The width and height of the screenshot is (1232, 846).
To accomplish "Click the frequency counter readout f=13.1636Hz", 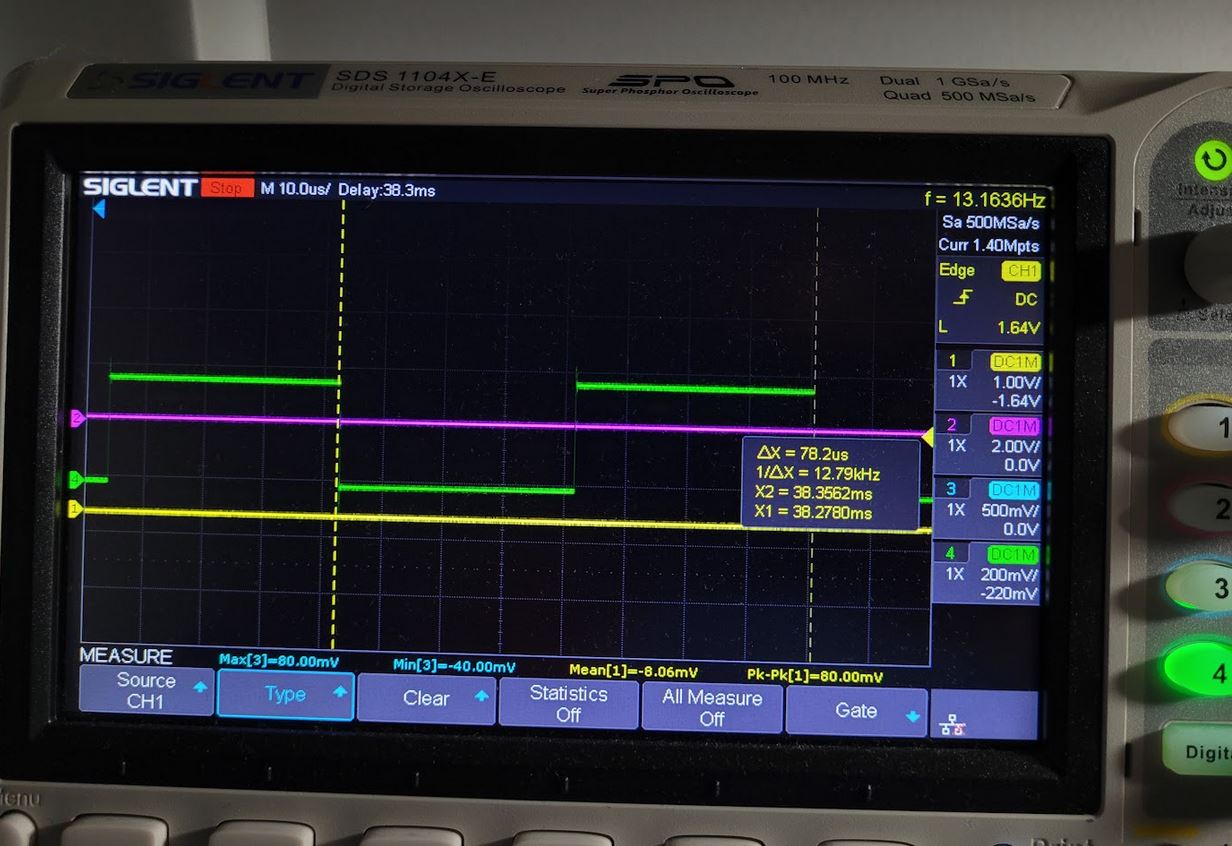I will pyautogui.click(x=989, y=199).
